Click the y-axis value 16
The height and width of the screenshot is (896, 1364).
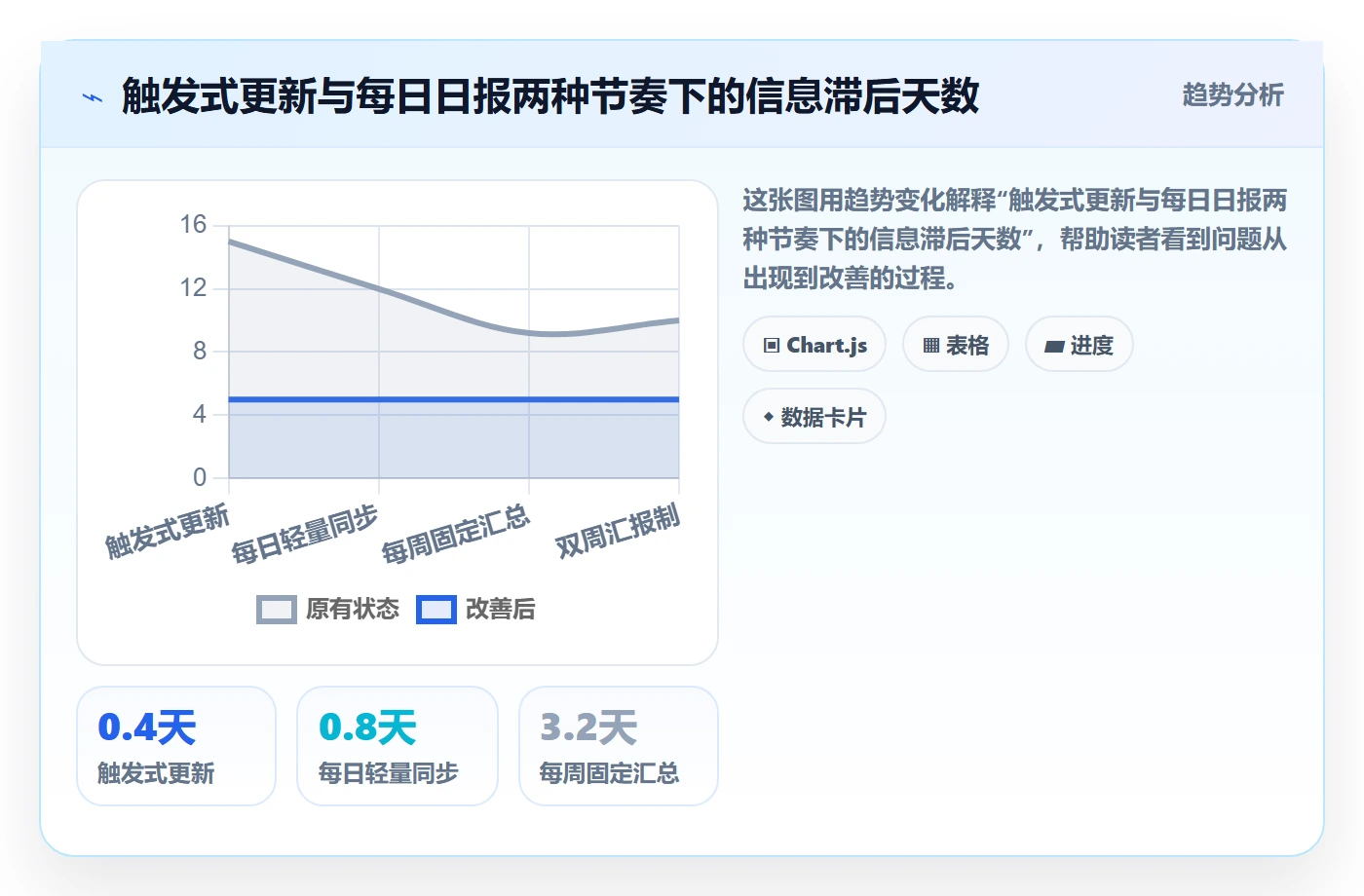pos(193,225)
